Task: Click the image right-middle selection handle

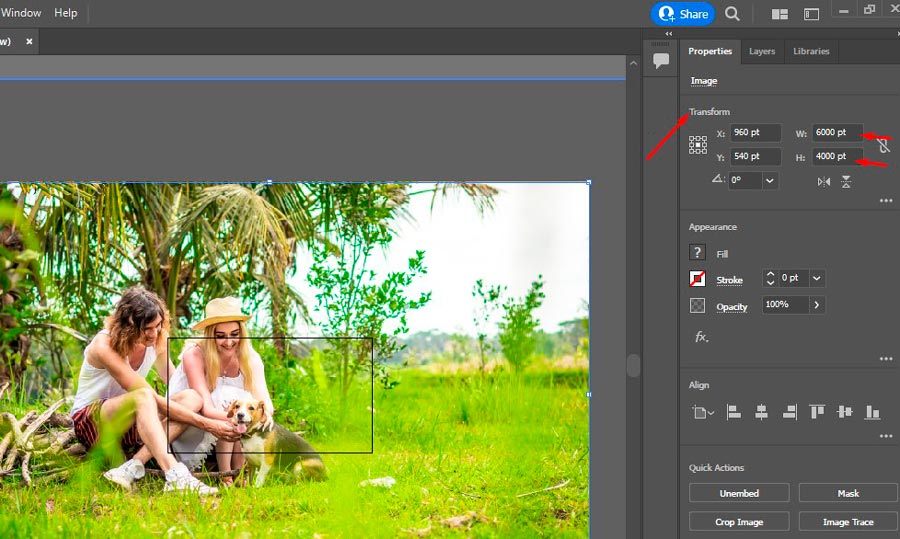Action: (x=589, y=394)
